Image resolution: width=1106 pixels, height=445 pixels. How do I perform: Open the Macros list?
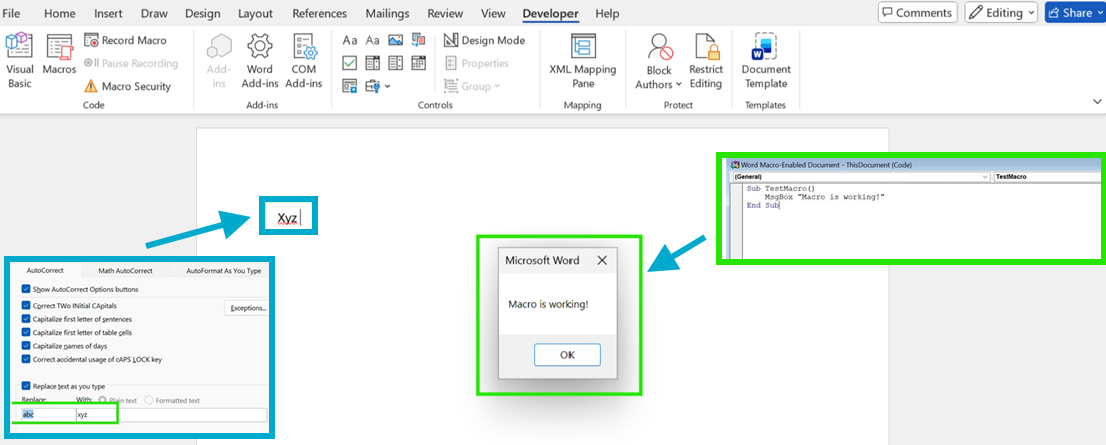[59, 55]
